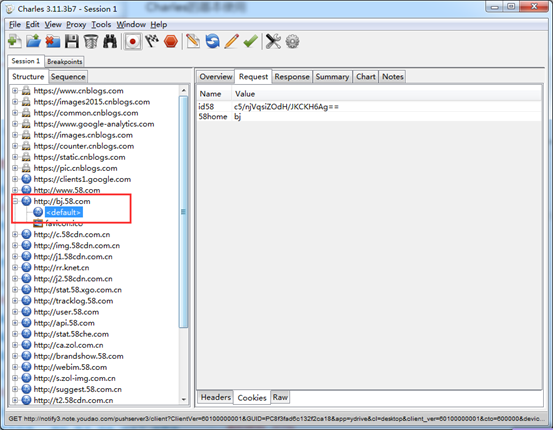Expand the http://webim.58.com node

(15, 367)
